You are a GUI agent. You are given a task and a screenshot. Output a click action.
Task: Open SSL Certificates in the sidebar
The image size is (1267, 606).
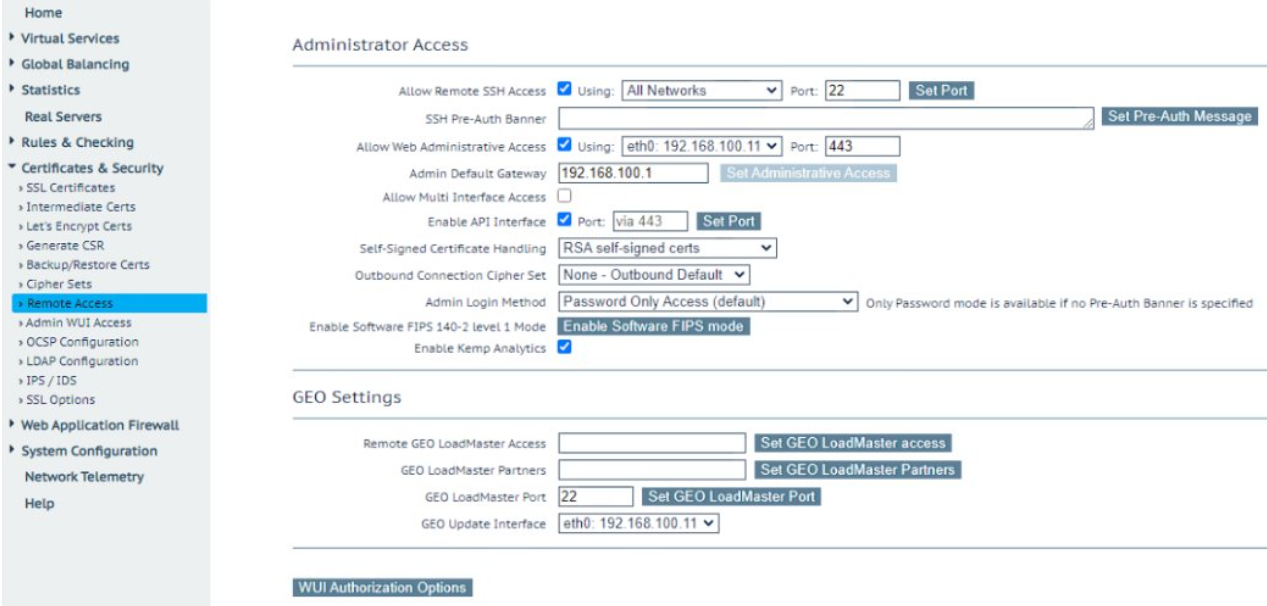(70, 188)
